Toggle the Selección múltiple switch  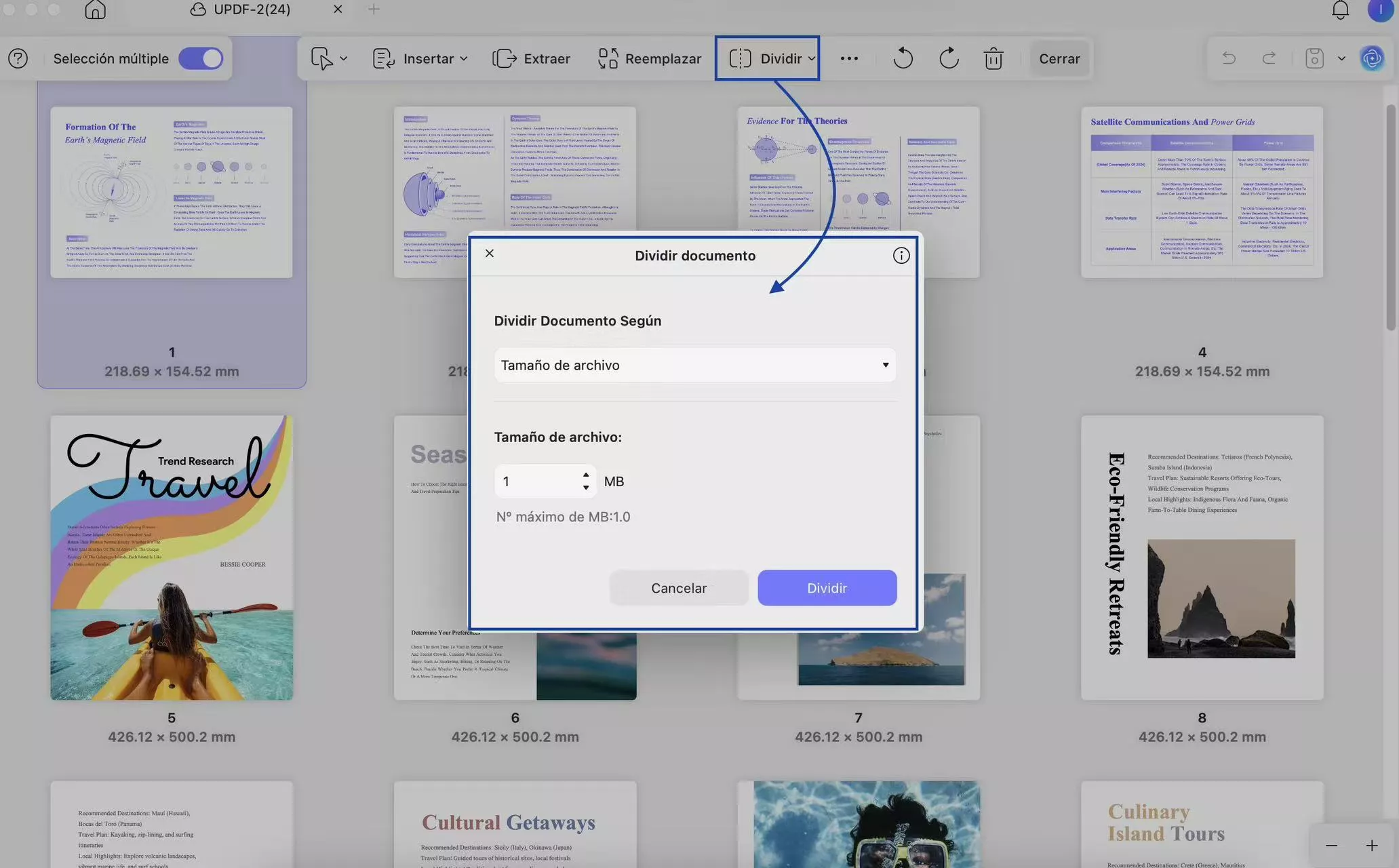click(x=201, y=58)
